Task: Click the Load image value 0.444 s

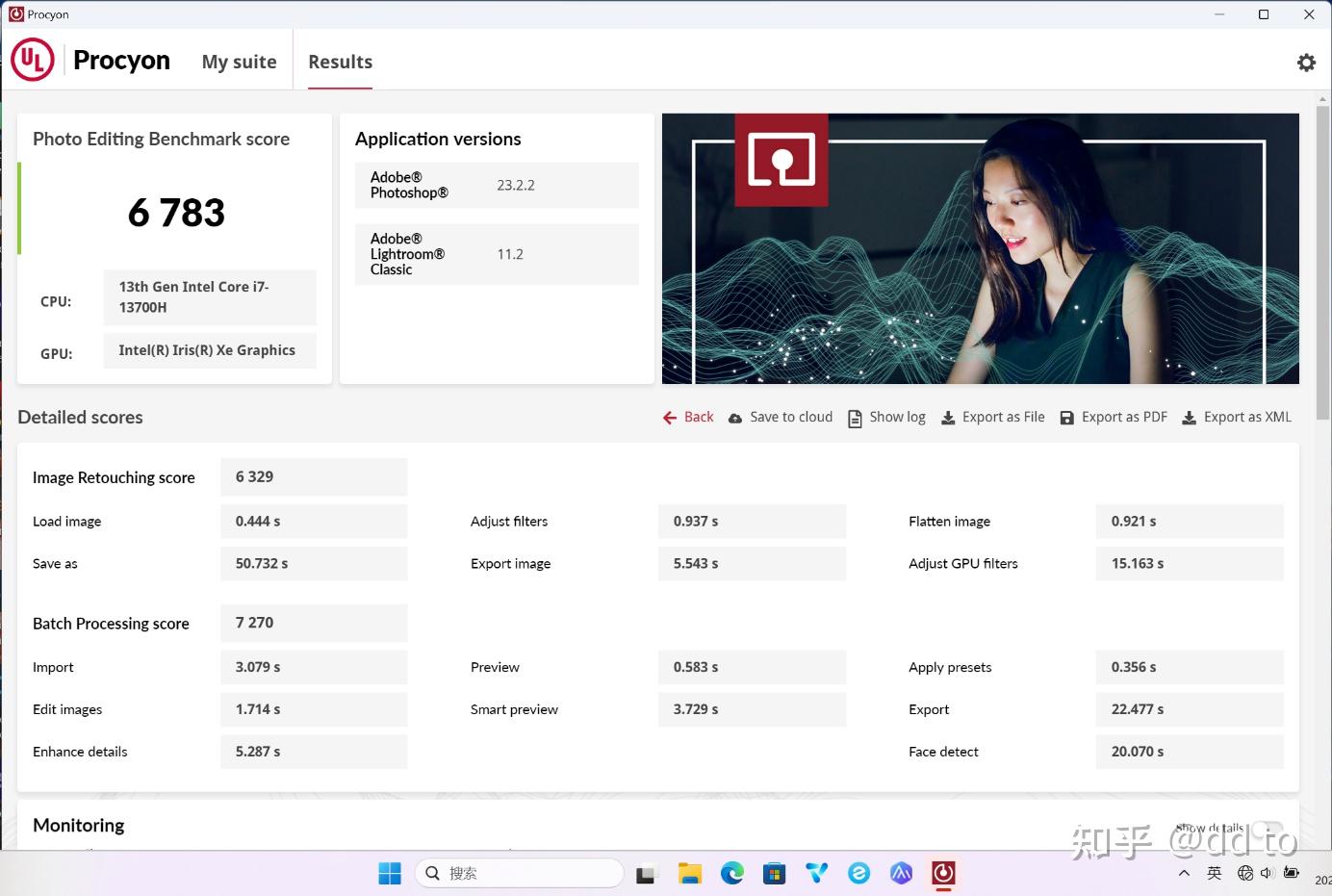Action: point(314,521)
